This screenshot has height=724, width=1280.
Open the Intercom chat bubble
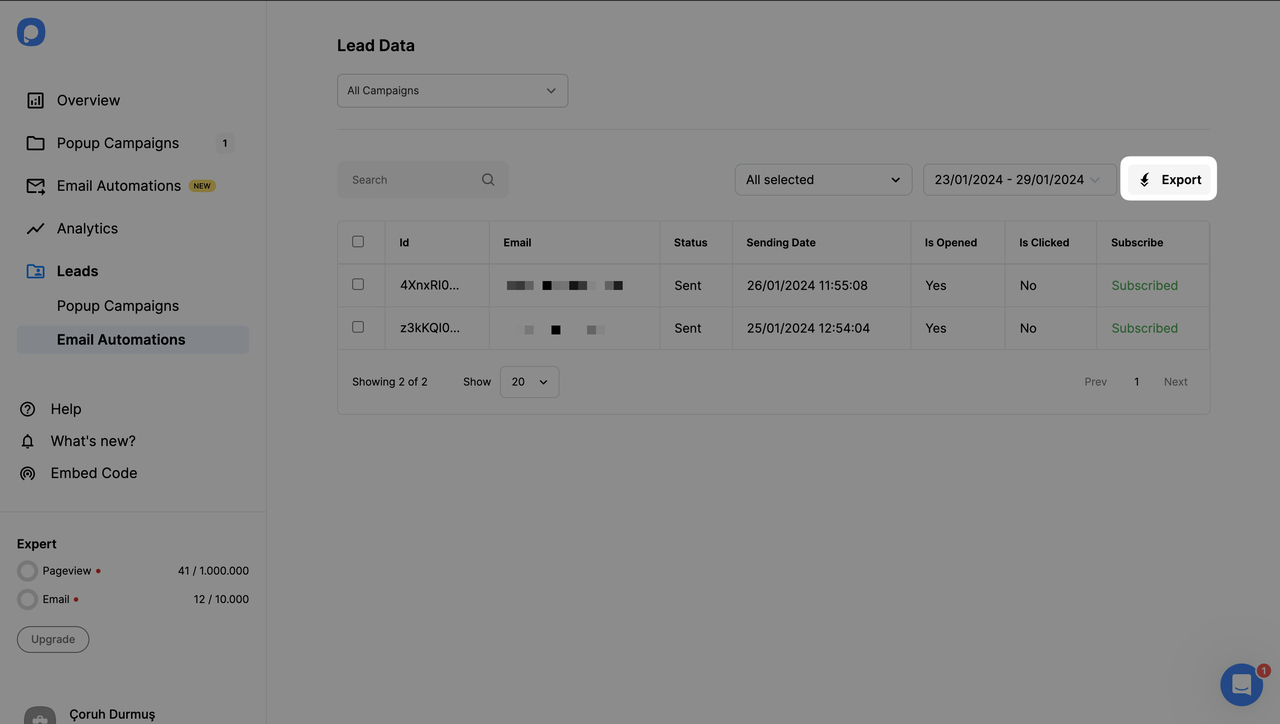[x=1241, y=684]
